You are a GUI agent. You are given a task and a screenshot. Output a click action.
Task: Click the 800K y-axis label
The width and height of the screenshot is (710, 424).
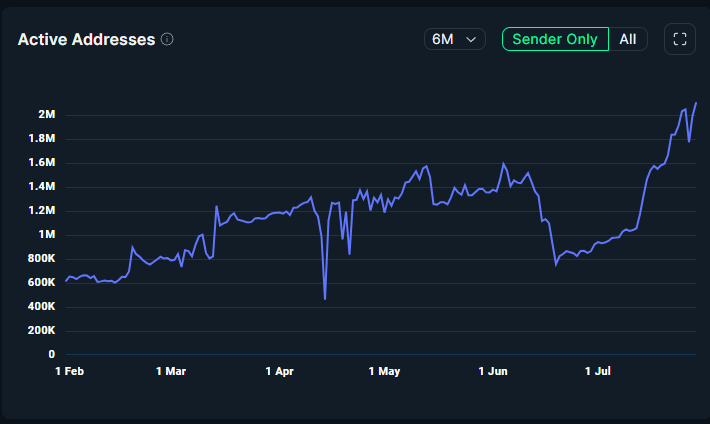click(x=42, y=258)
